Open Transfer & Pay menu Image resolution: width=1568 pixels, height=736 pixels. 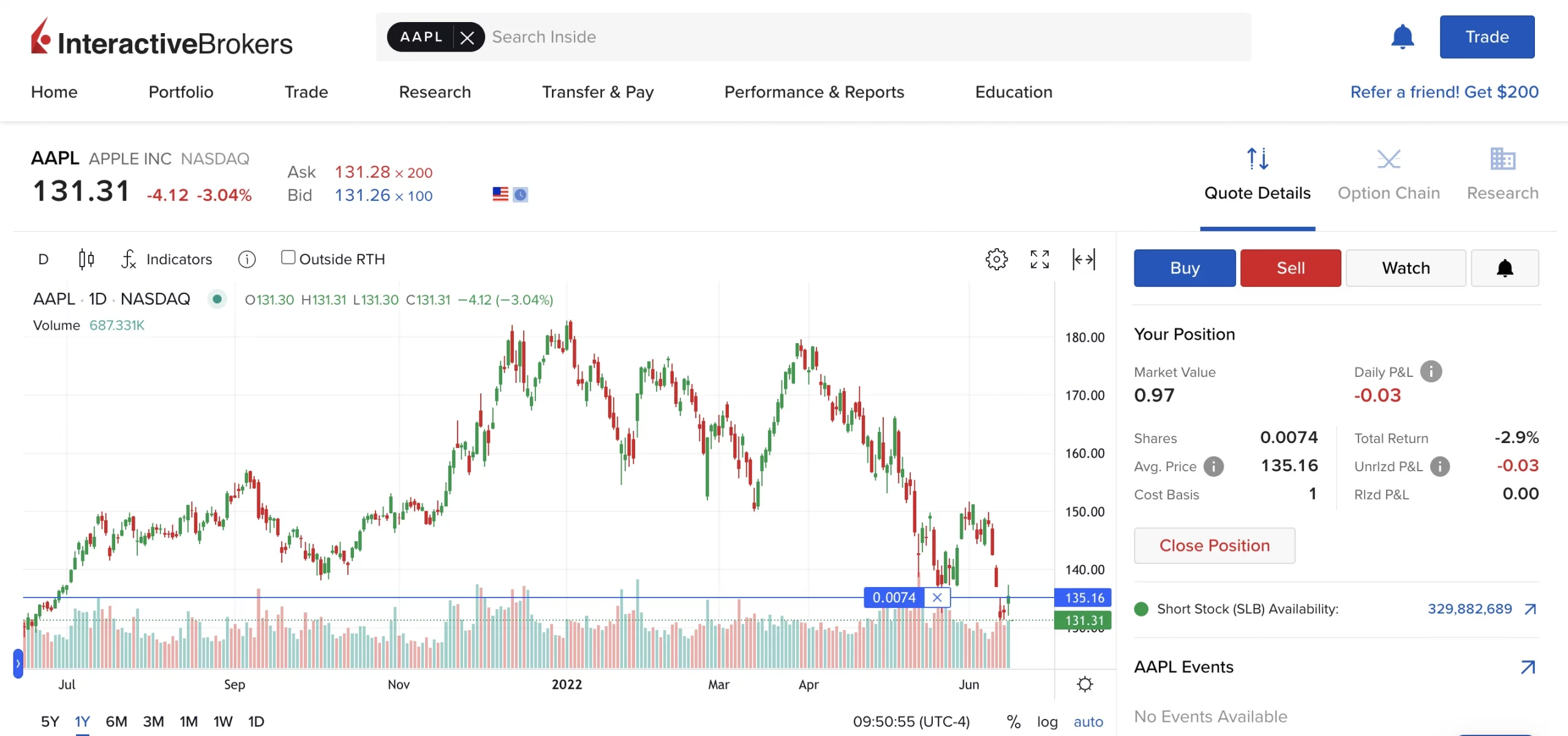pyautogui.click(x=598, y=92)
